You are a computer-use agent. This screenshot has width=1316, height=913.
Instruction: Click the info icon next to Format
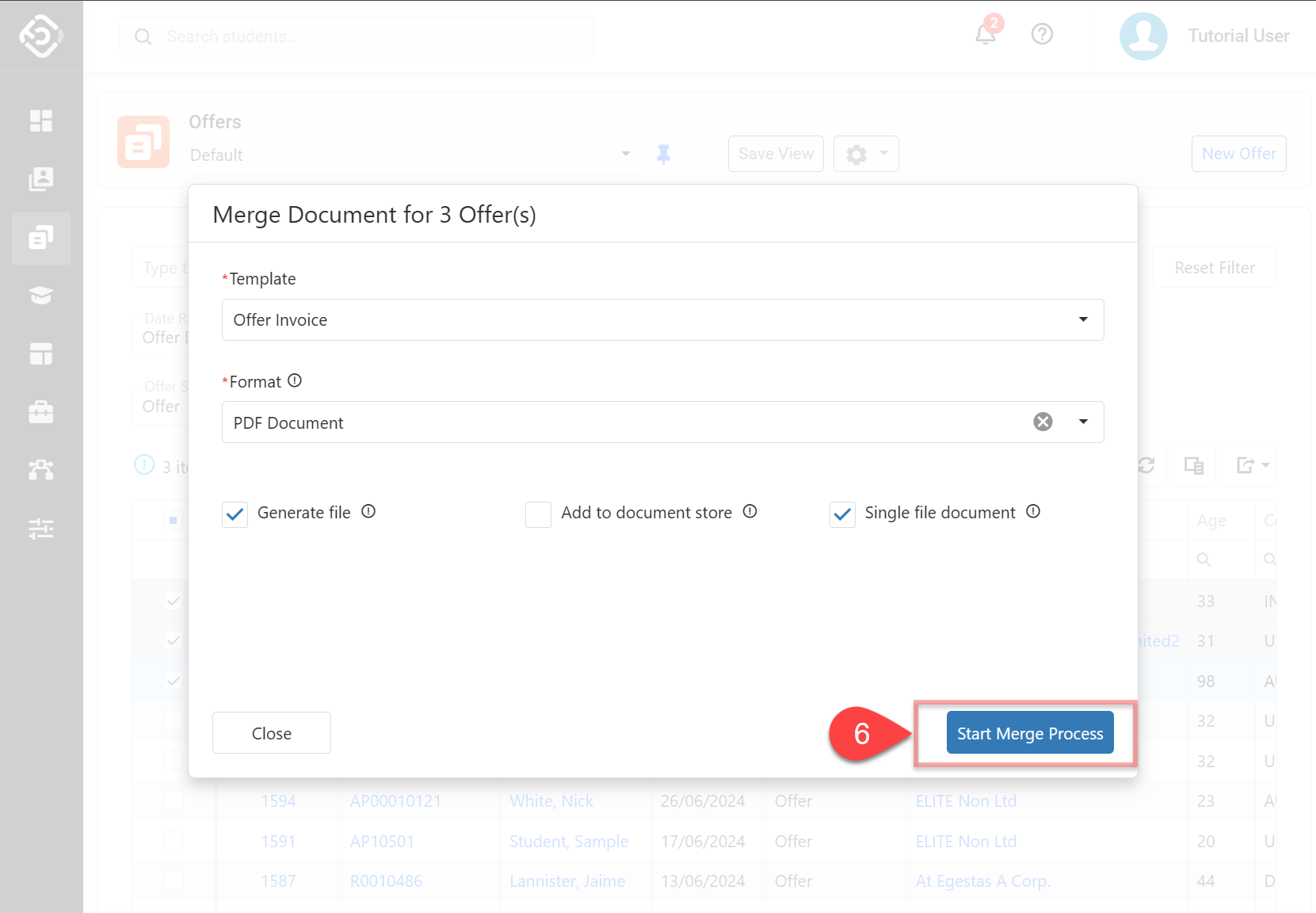[295, 381]
